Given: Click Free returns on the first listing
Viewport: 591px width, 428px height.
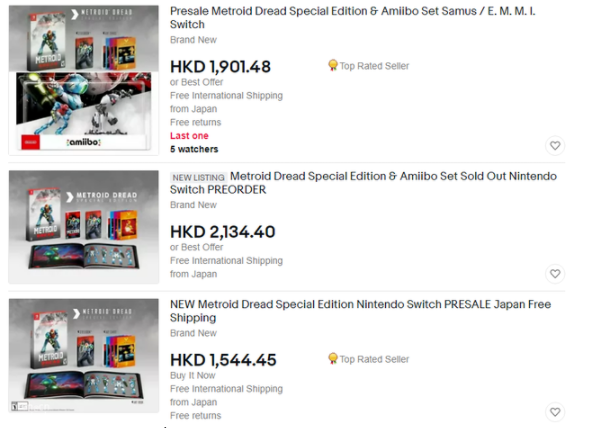Looking at the screenshot, I should tap(196, 122).
